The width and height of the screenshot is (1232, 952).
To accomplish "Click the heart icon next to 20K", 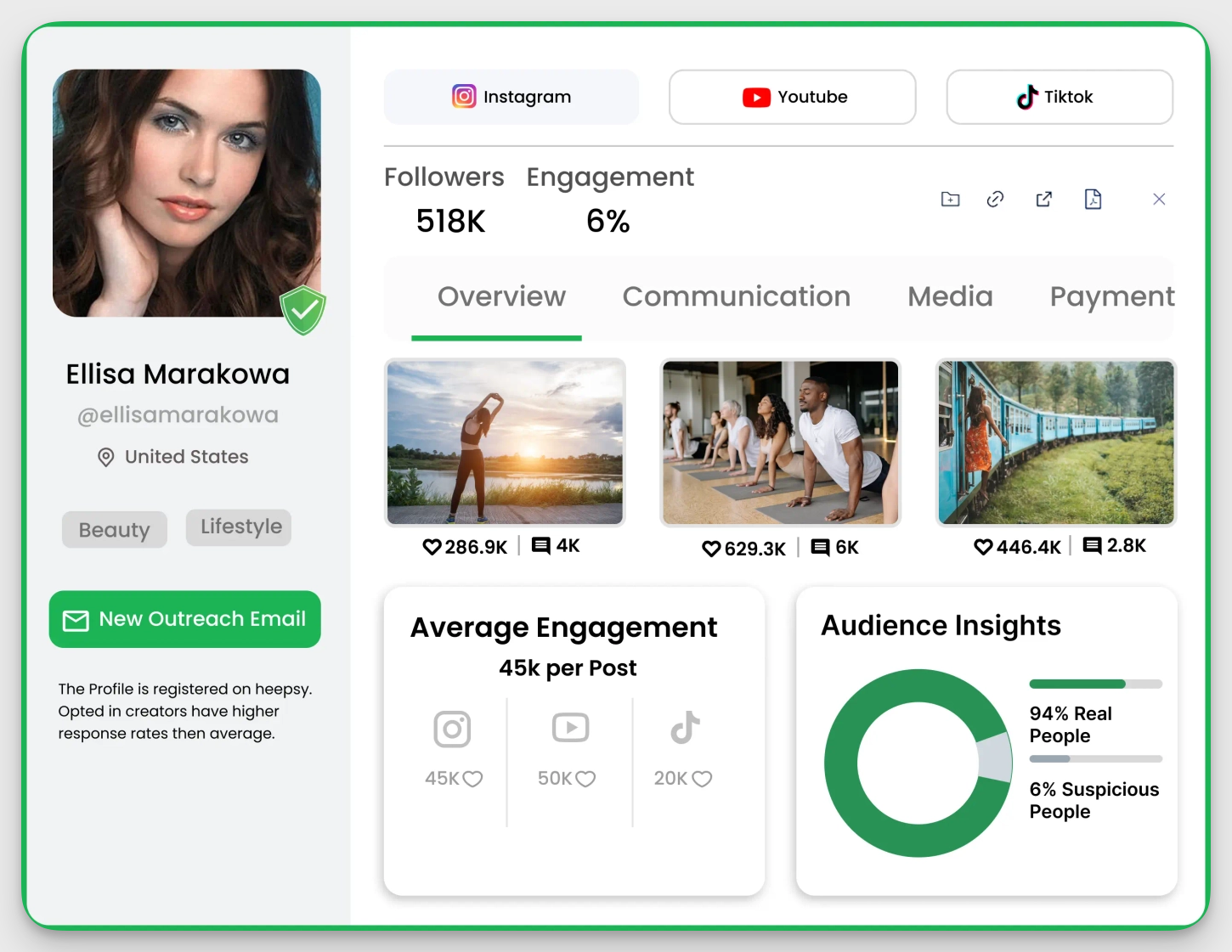I will [703, 779].
